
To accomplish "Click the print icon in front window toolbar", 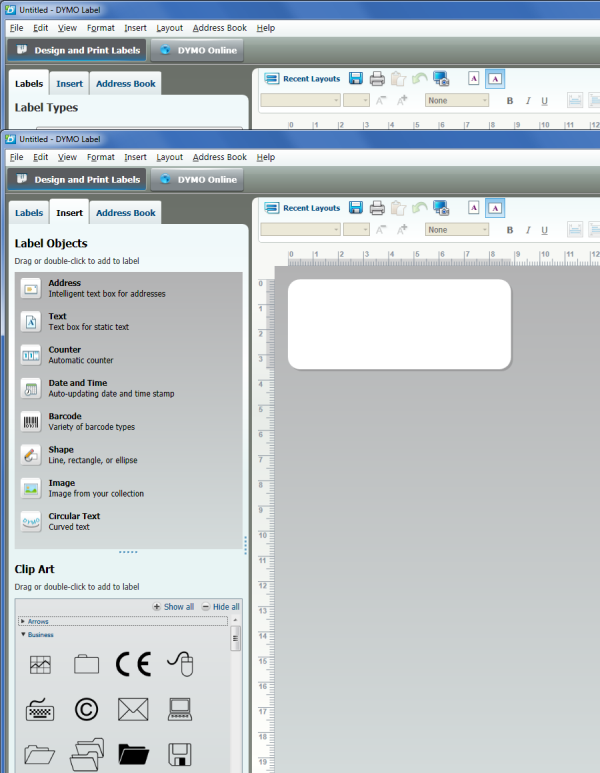I will pos(377,208).
